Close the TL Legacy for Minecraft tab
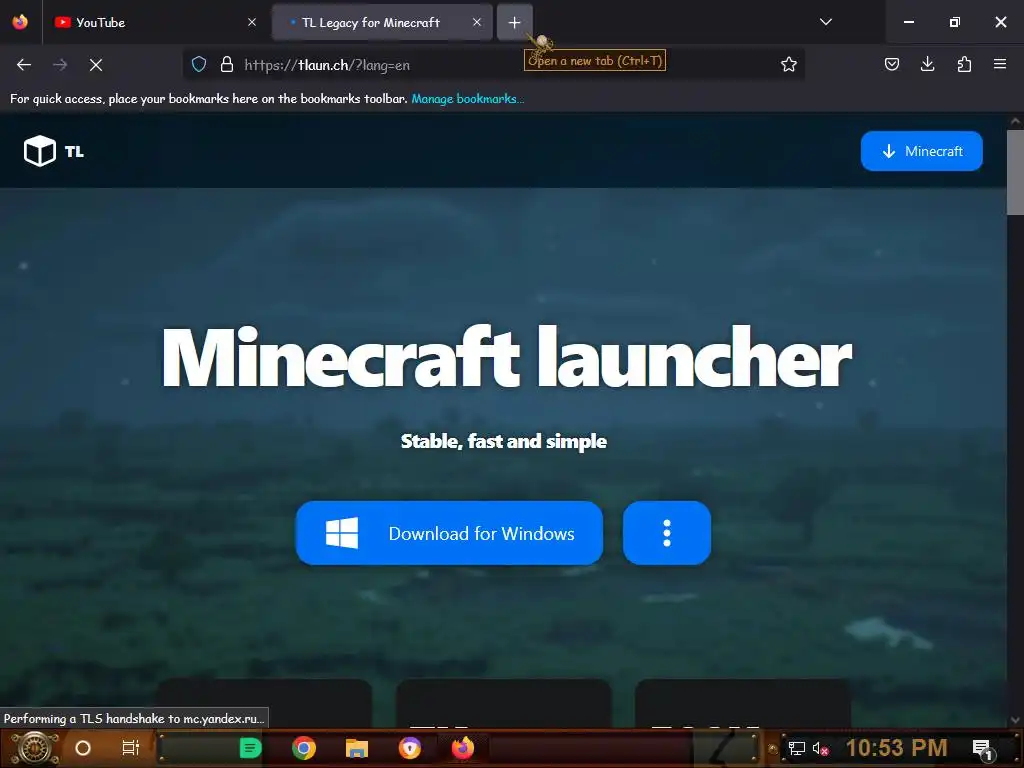Image resolution: width=1024 pixels, height=768 pixels. tap(477, 22)
